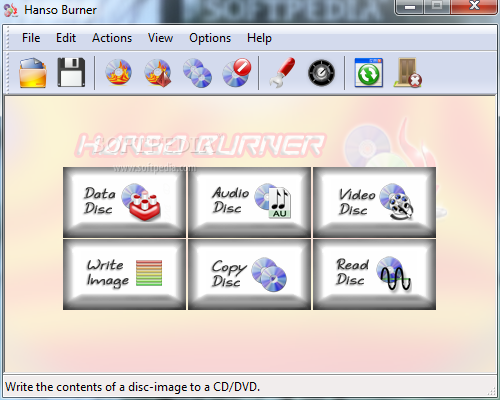
Task: Open the Options menu
Action: click(210, 38)
